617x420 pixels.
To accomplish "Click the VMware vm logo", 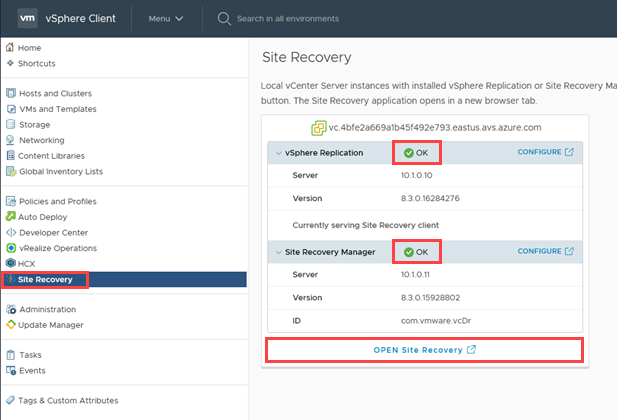I will point(27,18).
